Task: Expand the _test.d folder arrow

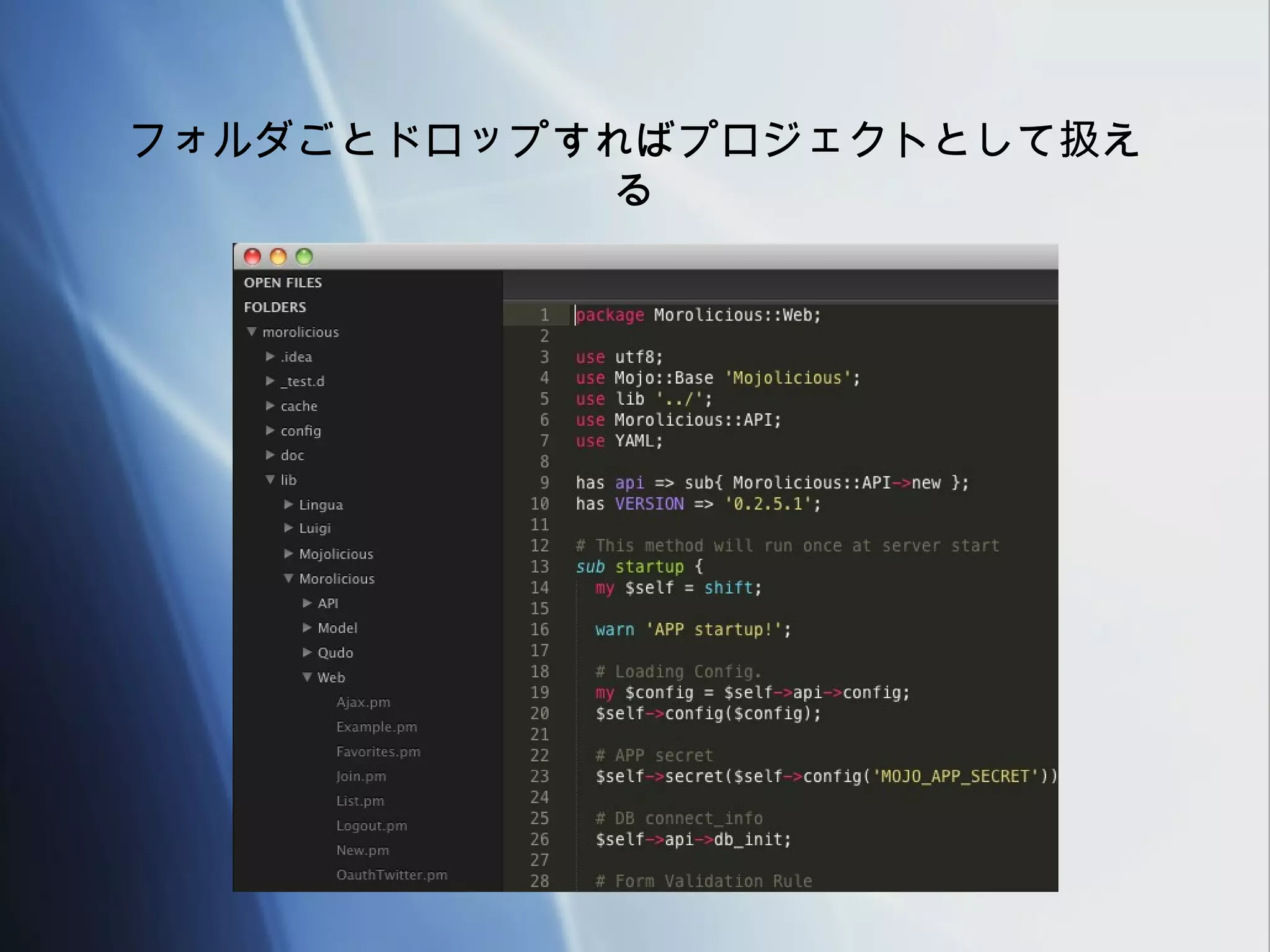Action: (x=270, y=381)
